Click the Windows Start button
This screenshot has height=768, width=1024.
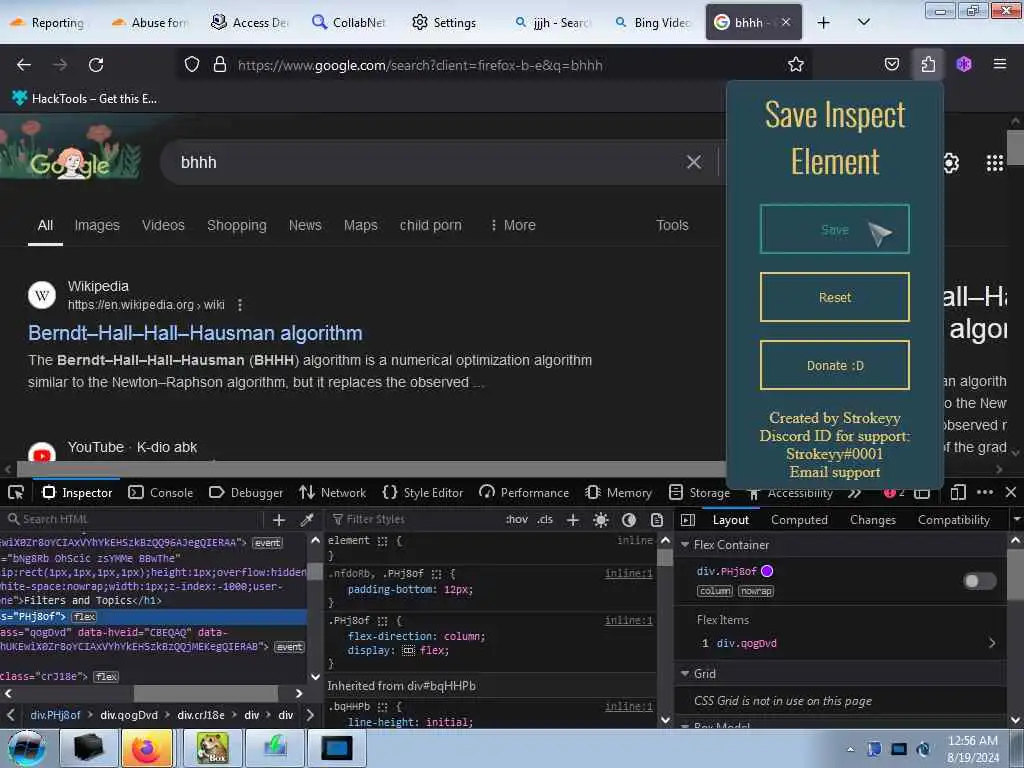(26, 748)
